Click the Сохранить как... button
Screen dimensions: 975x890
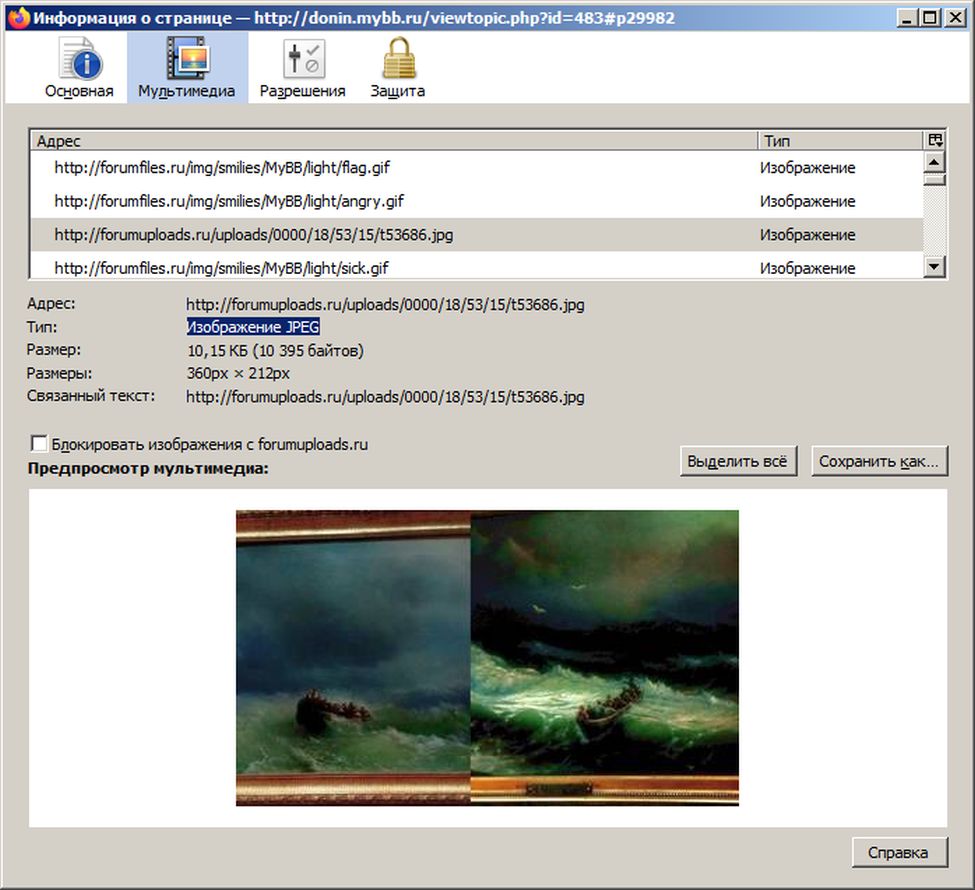879,461
